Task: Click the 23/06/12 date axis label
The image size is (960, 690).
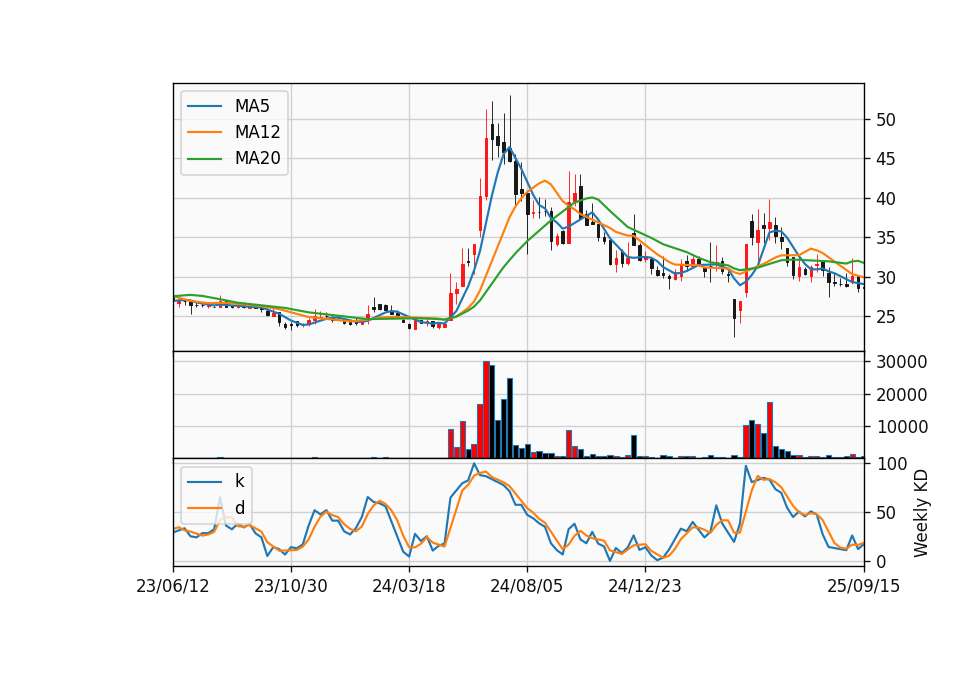Action: pyautogui.click(x=173, y=586)
